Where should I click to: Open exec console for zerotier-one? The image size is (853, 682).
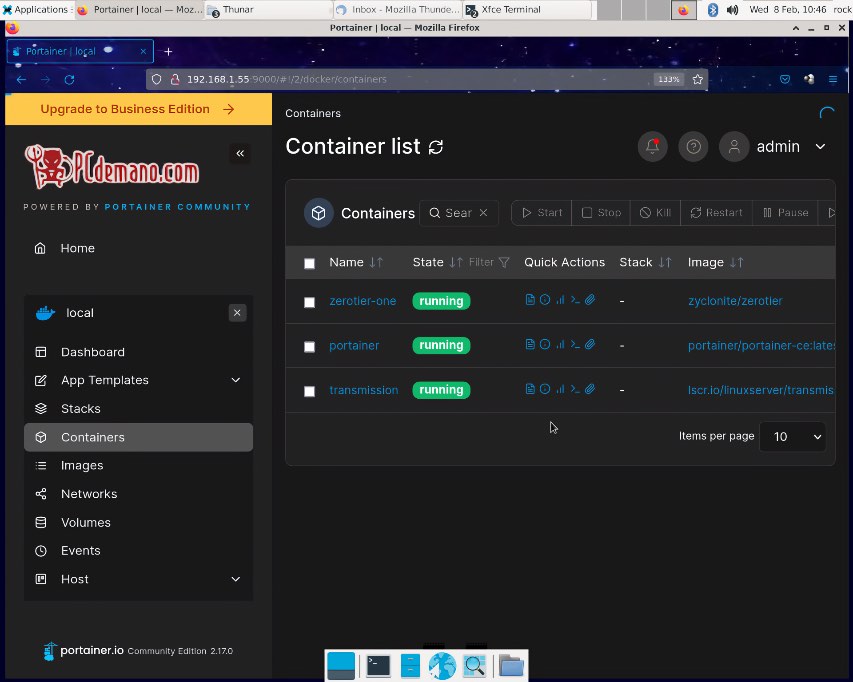[575, 300]
